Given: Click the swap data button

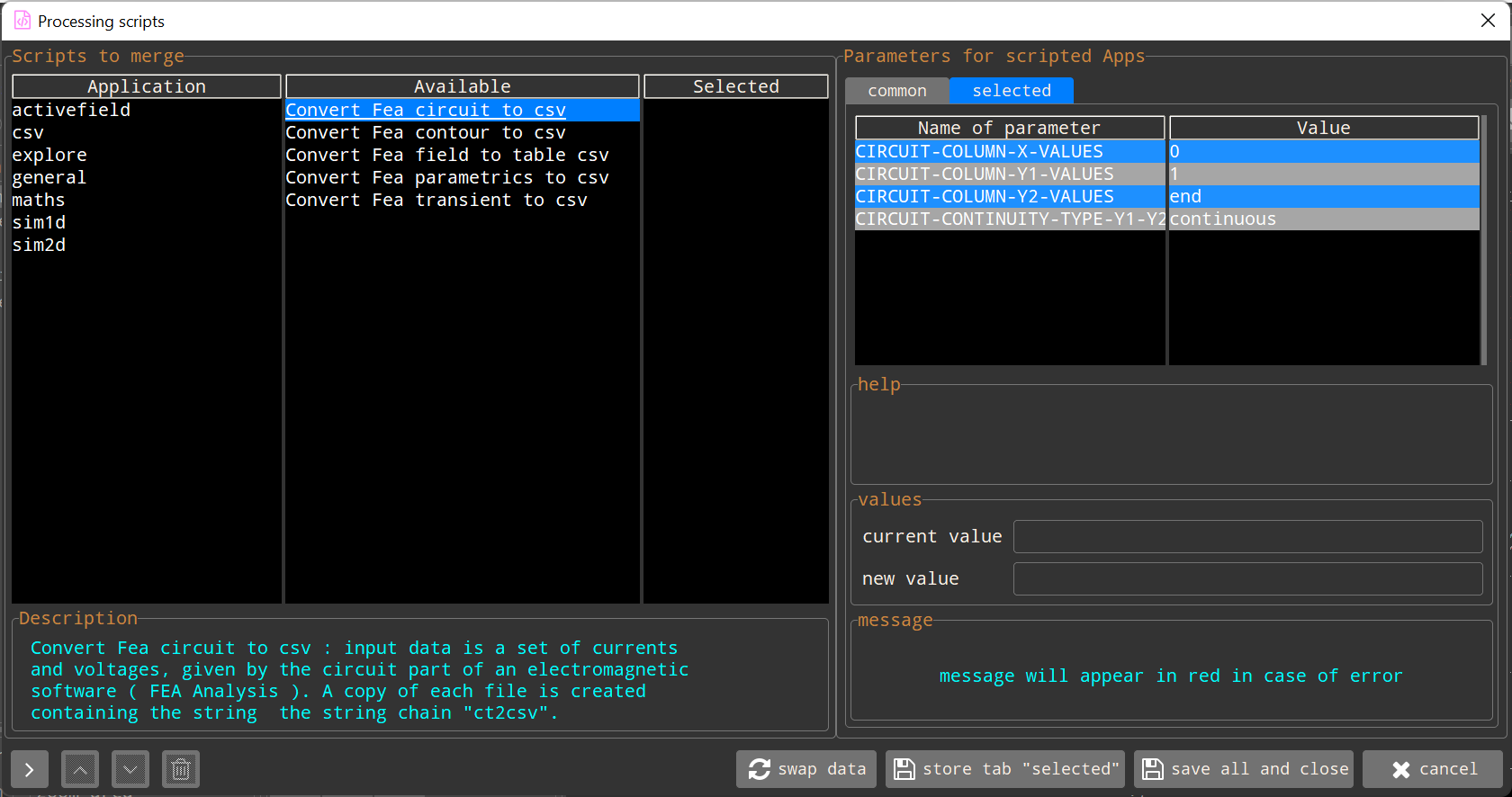Looking at the screenshot, I should (x=806, y=769).
